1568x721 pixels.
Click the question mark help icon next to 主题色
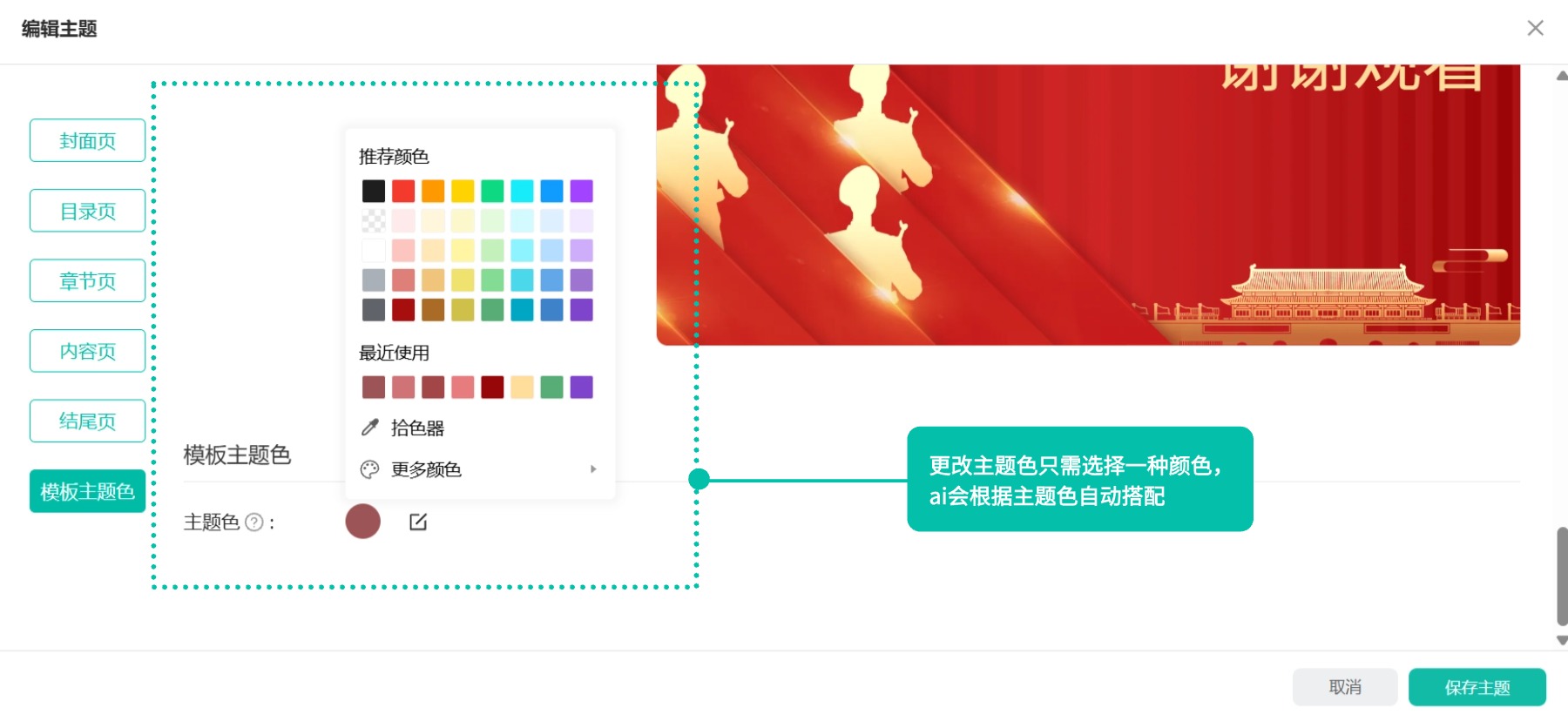pyautogui.click(x=253, y=522)
